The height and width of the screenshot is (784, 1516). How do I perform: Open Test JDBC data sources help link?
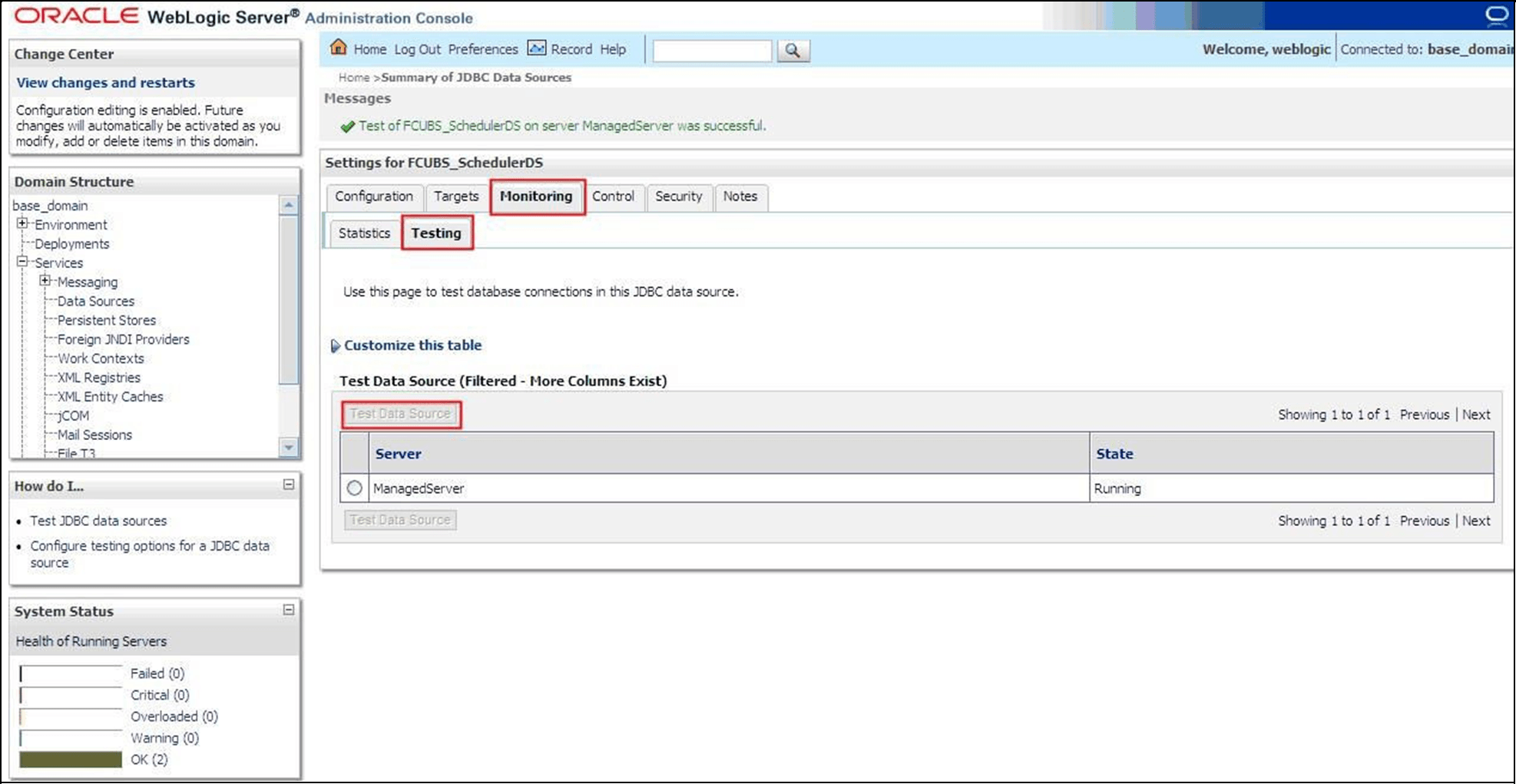[x=98, y=521]
